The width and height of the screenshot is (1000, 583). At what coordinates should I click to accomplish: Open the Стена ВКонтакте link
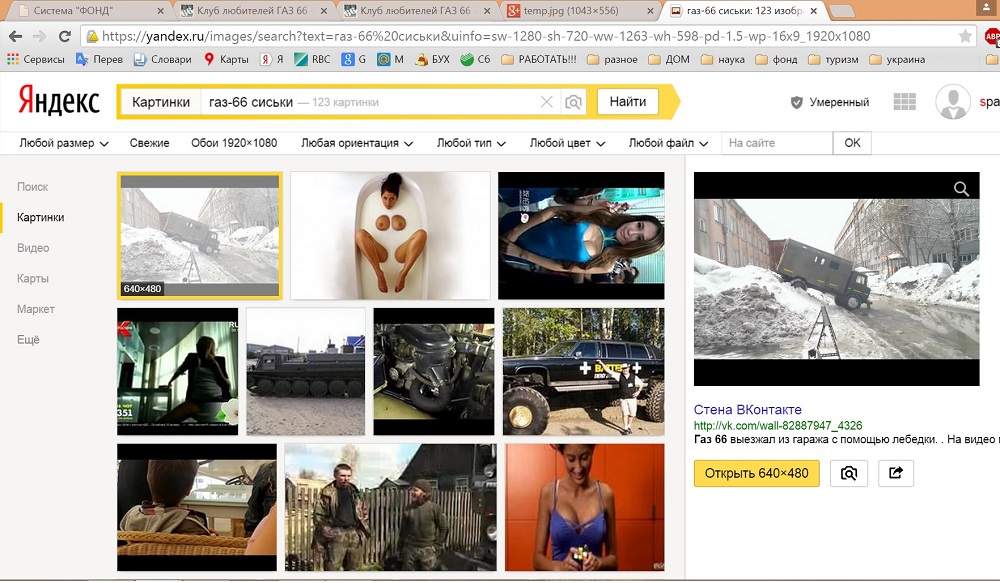[x=747, y=410]
